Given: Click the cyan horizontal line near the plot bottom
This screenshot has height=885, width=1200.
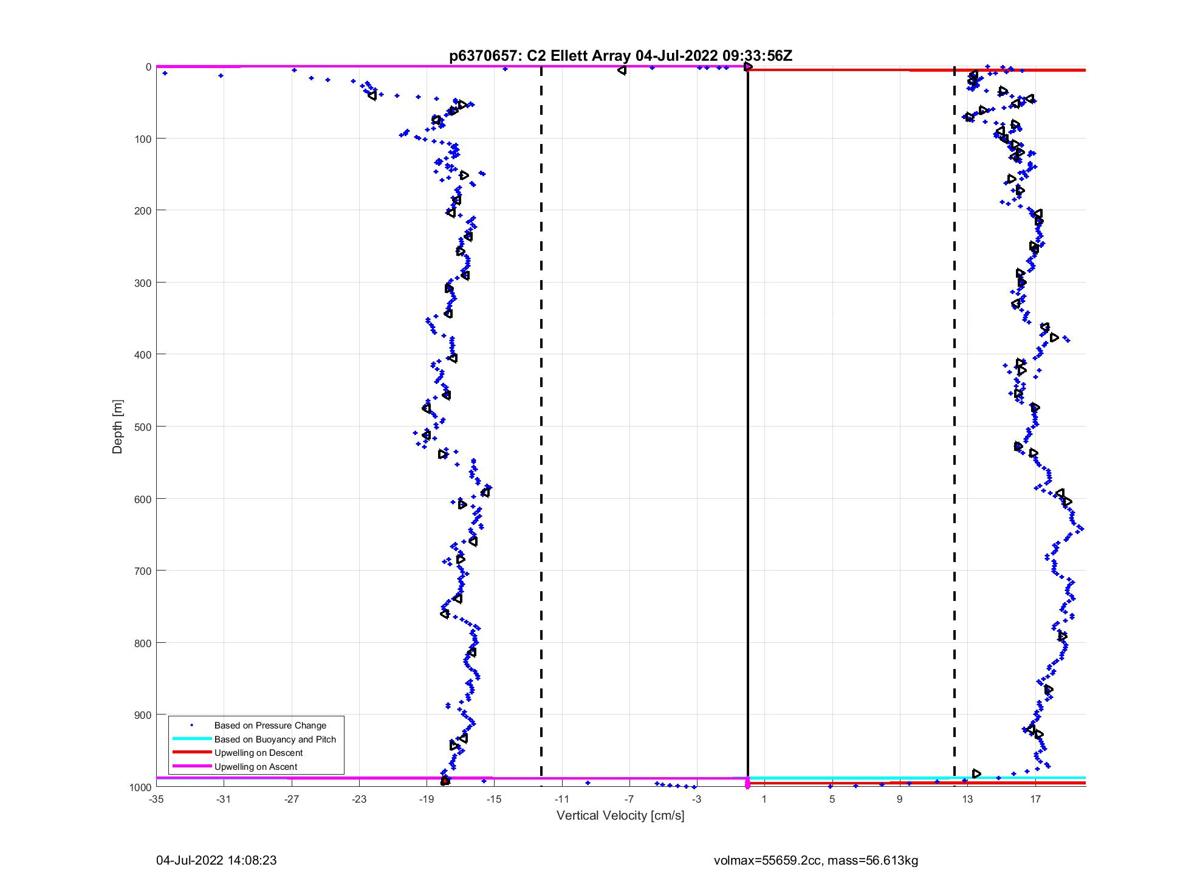Looking at the screenshot, I should tap(917, 777).
